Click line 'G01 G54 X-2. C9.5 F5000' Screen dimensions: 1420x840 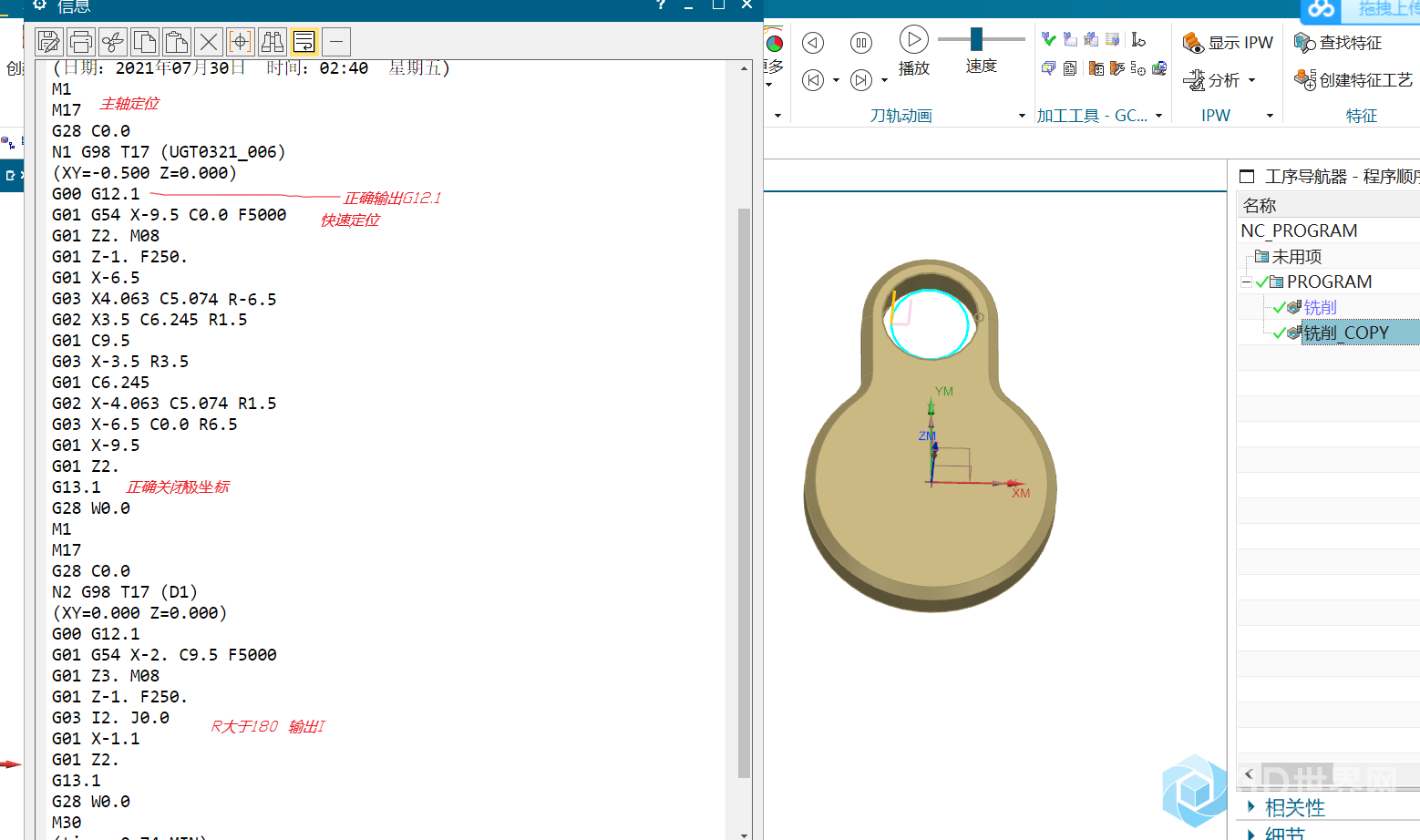coord(164,655)
